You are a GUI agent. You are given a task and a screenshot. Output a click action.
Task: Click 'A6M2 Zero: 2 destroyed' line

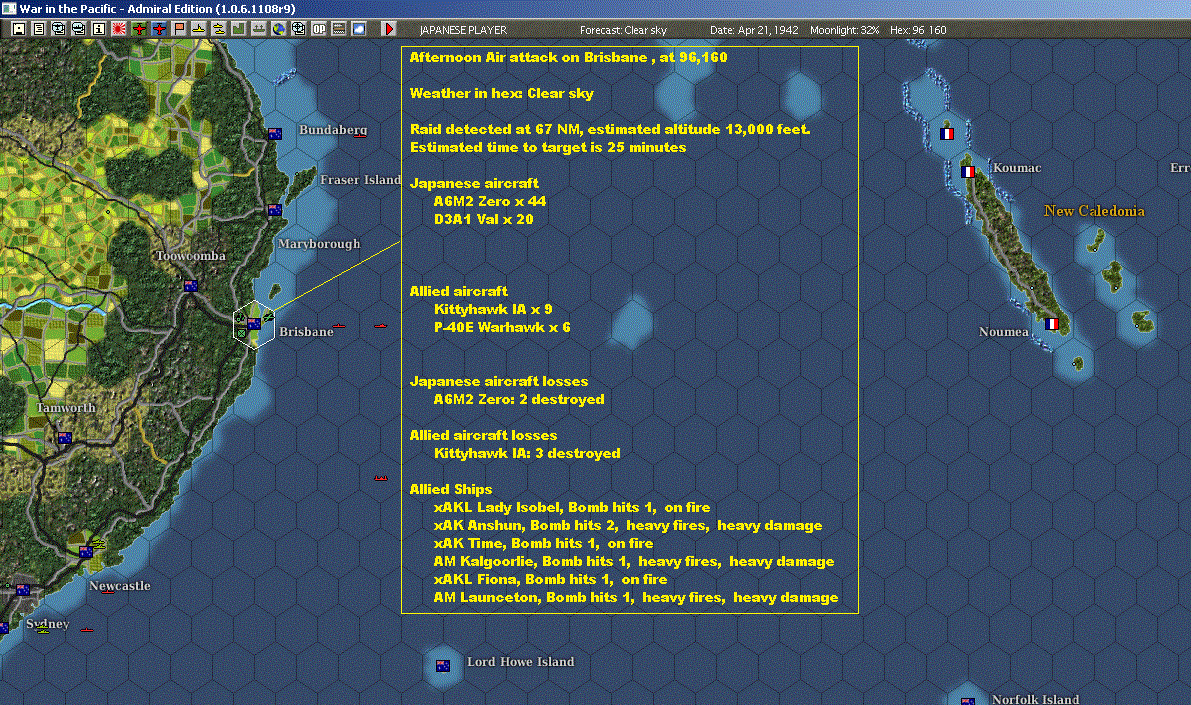coord(519,400)
